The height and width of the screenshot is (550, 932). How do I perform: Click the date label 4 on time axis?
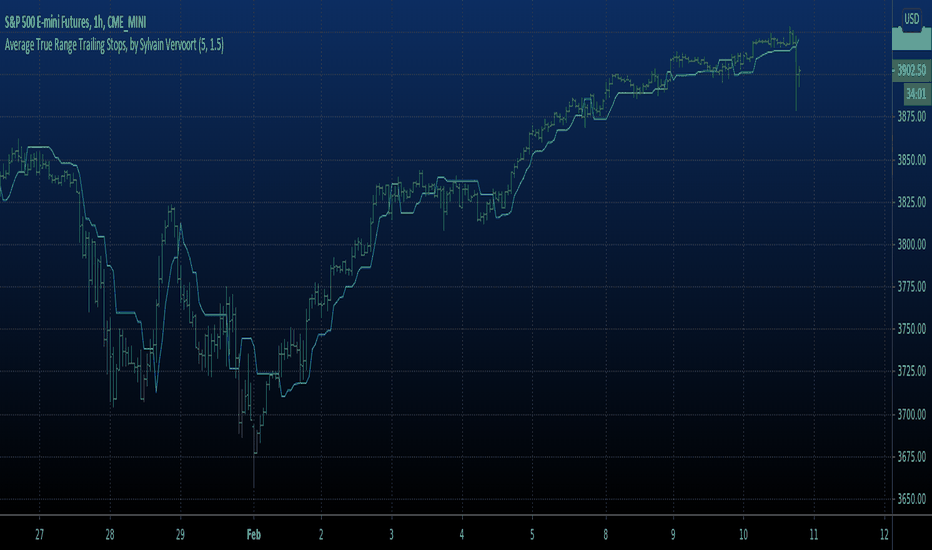point(462,534)
